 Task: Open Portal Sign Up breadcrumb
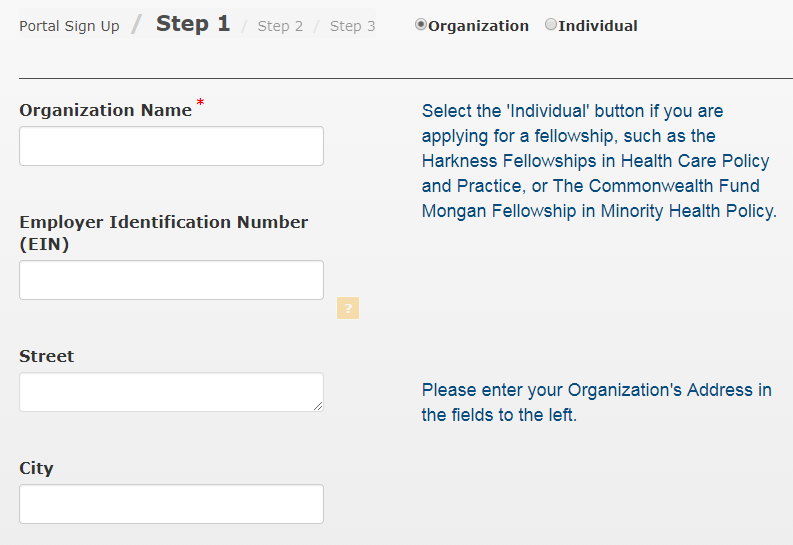point(69,26)
